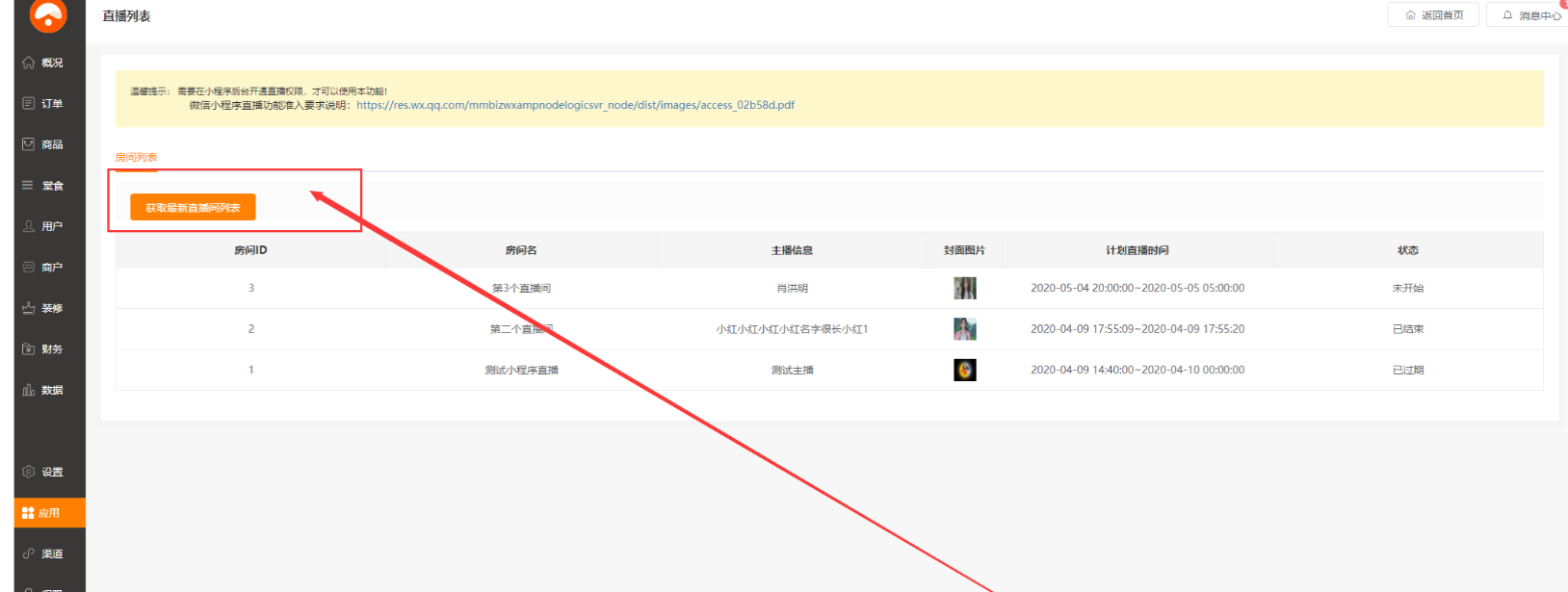The width and height of the screenshot is (1568, 592).
Task: Open the 财务 finance sidebar icon
Action: click(x=29, y=348)
